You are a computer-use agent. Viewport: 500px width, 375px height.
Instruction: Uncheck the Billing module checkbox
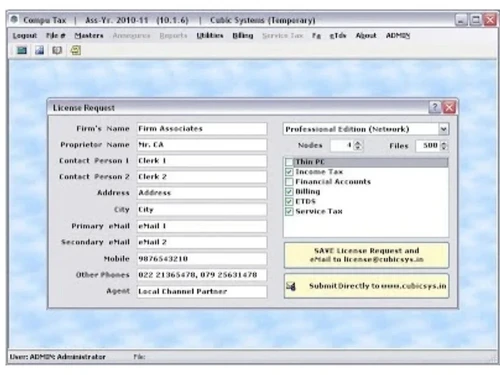pos(289,192)
